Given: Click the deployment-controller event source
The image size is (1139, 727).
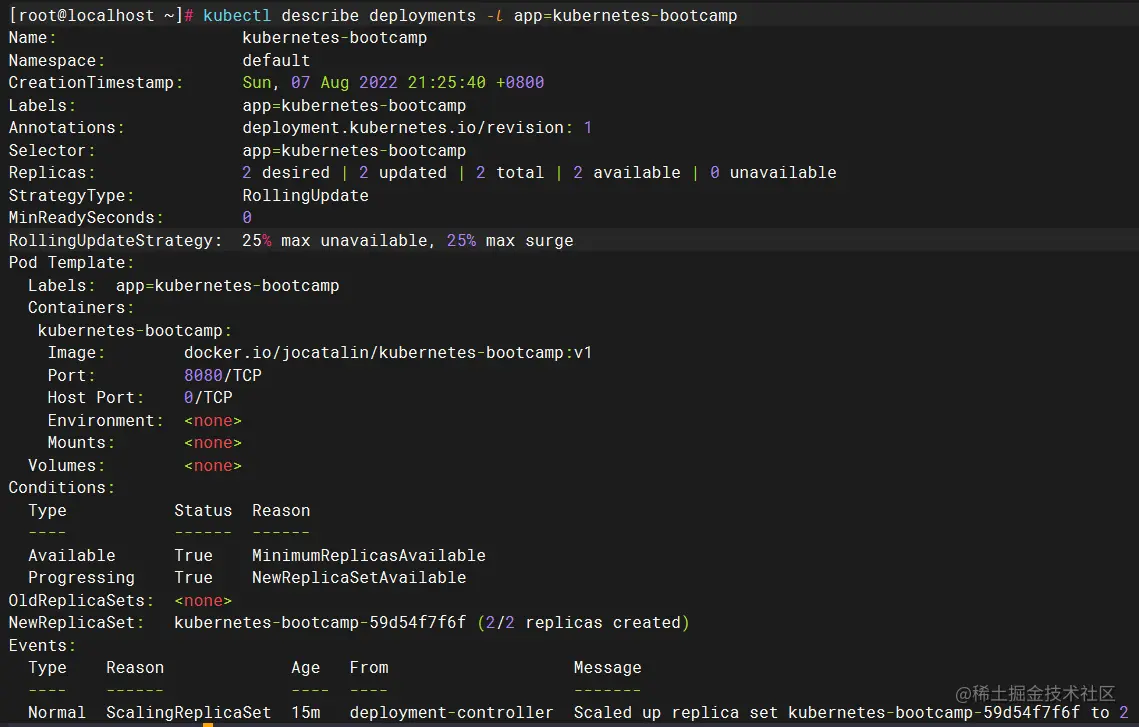Looking at the screenshot, I should (x=451, y=713).
